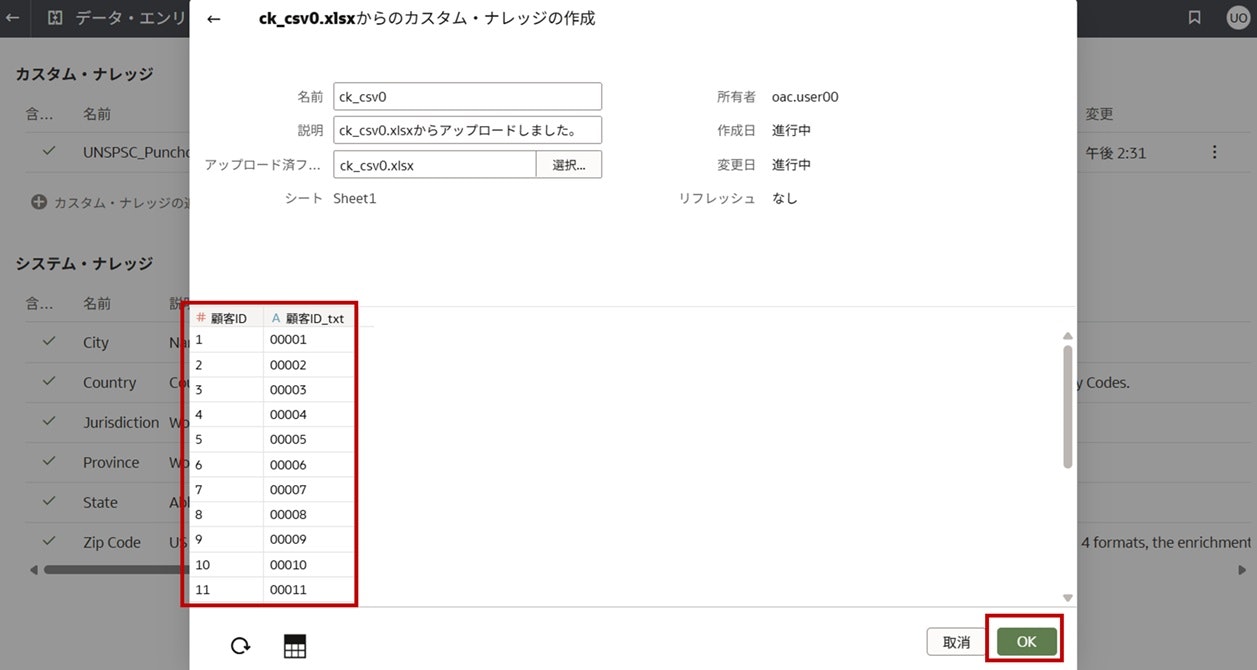Click cell 00008 in preview table

pyautogui.click(x=309, y=515)
